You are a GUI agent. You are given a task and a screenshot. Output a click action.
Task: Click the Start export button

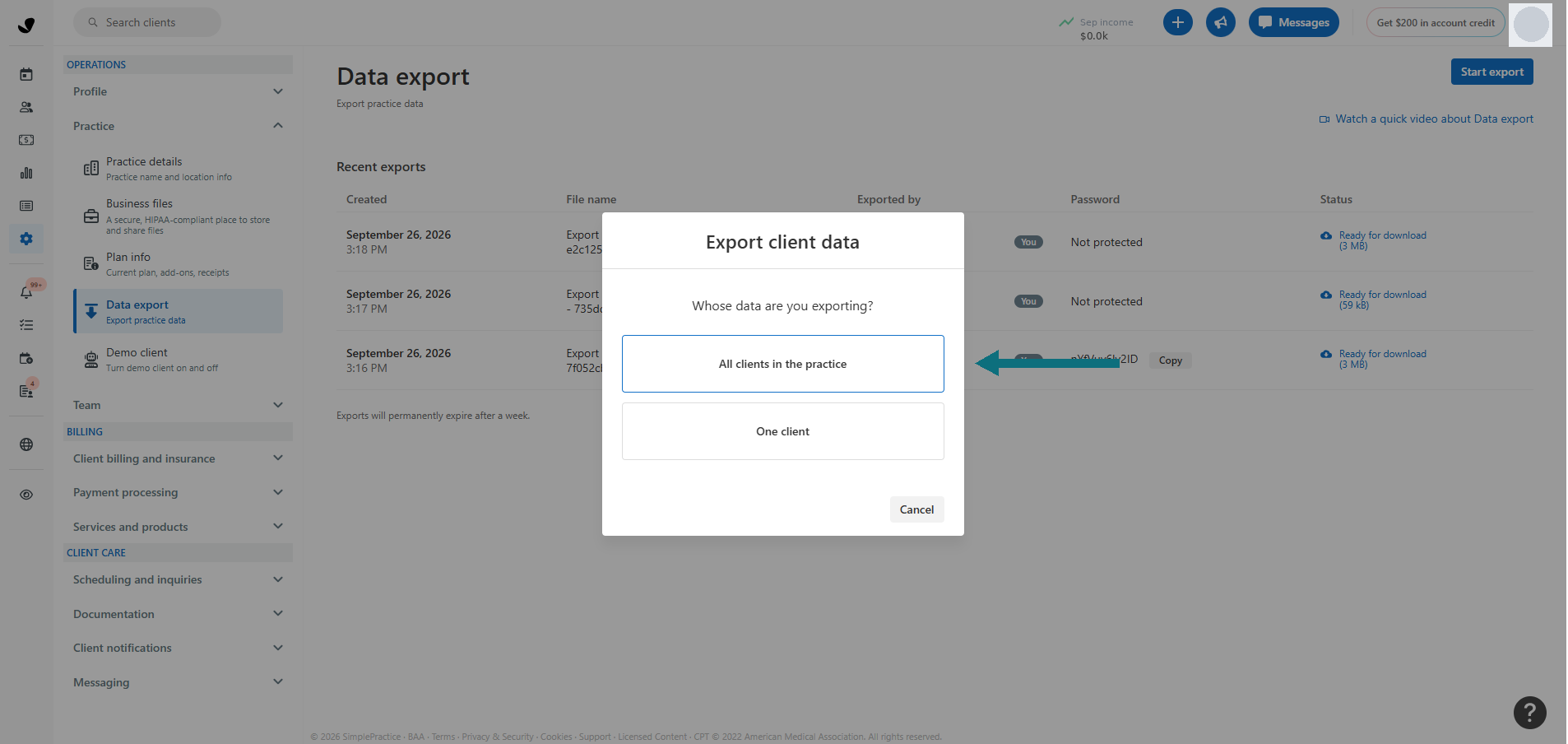coord(1491,72)
